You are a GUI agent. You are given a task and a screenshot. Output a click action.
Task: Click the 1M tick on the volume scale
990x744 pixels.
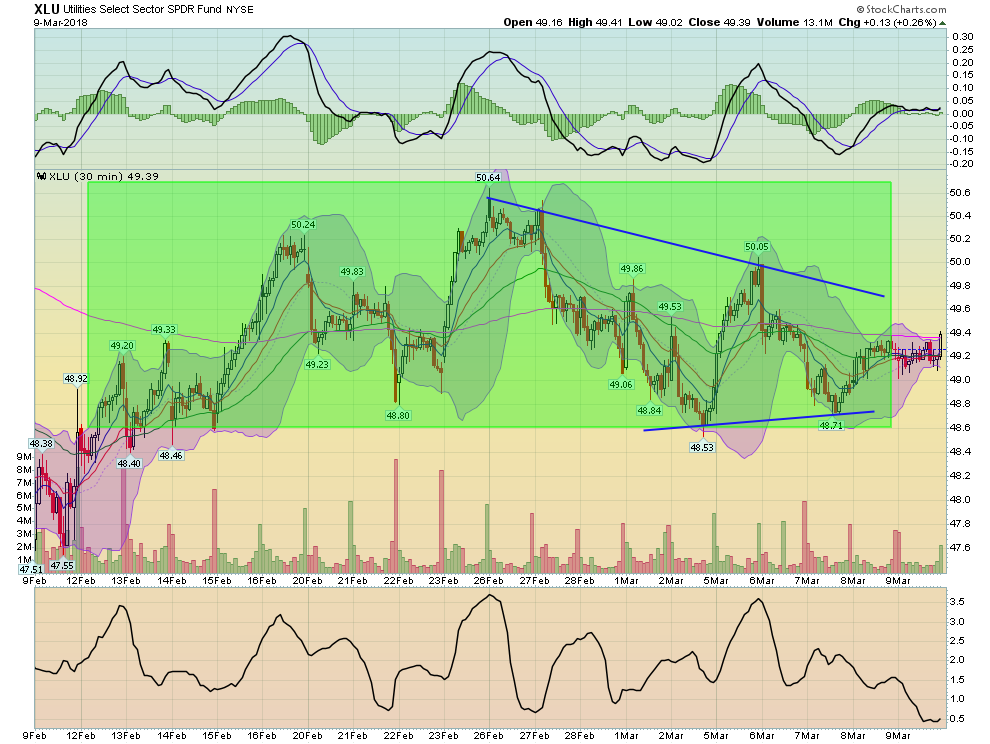24,560
